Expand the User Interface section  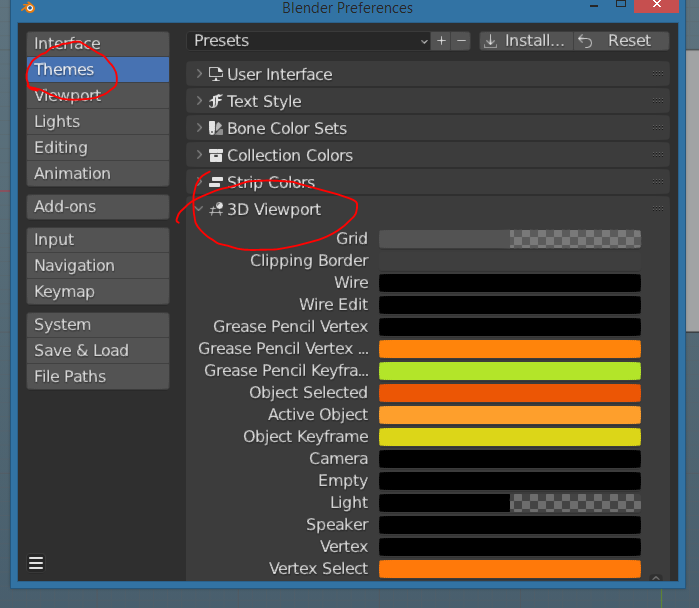pos(199,74)
